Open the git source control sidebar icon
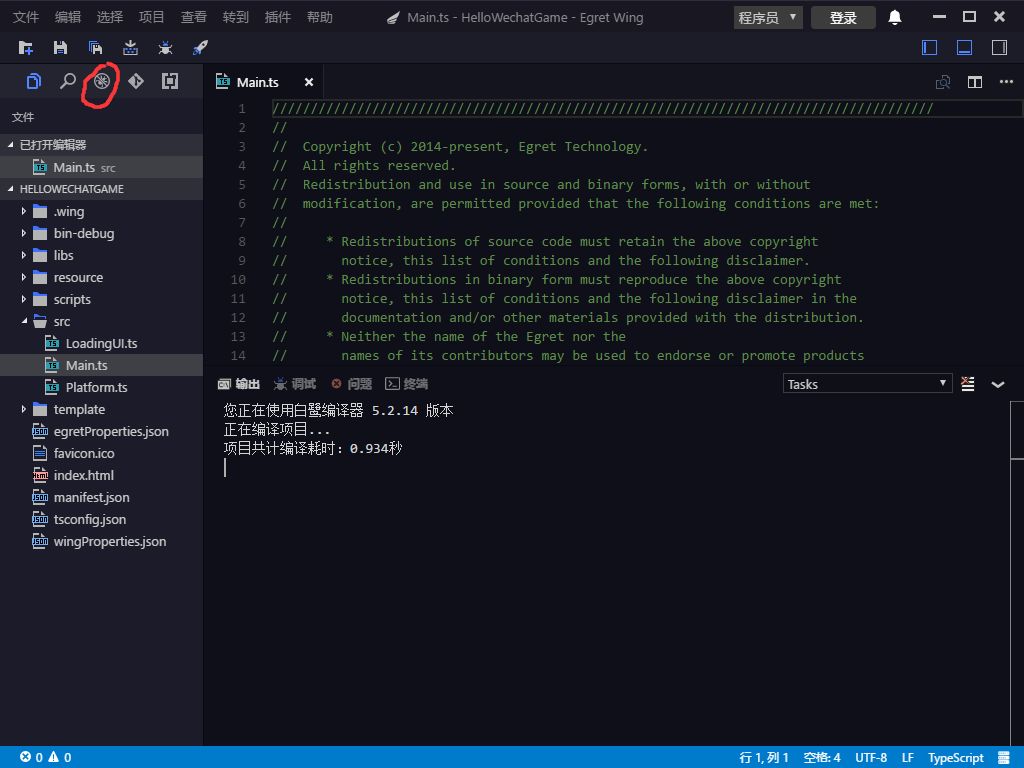This screenshot has width=1024, height=768. point(136,81)
